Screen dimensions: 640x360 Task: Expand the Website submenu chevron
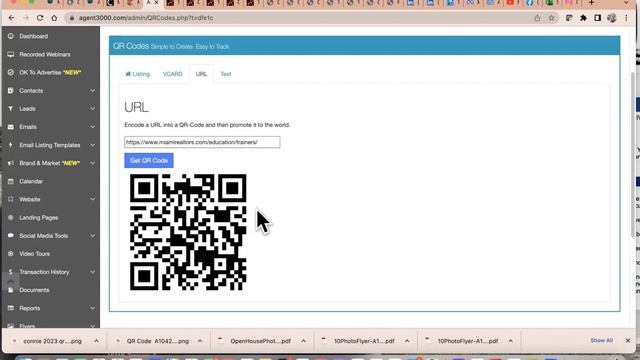coord(93,199)
